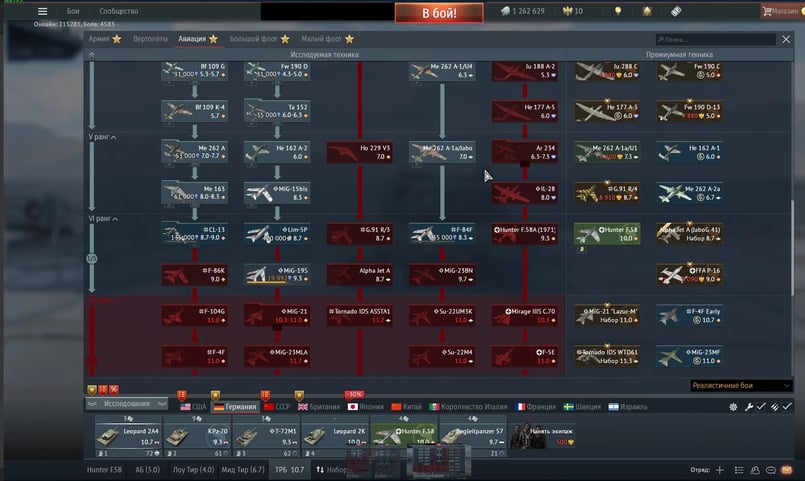Screen dimensions: 805x481
Task: Click the Магазин shop cart icon
Action: [767, 11]
